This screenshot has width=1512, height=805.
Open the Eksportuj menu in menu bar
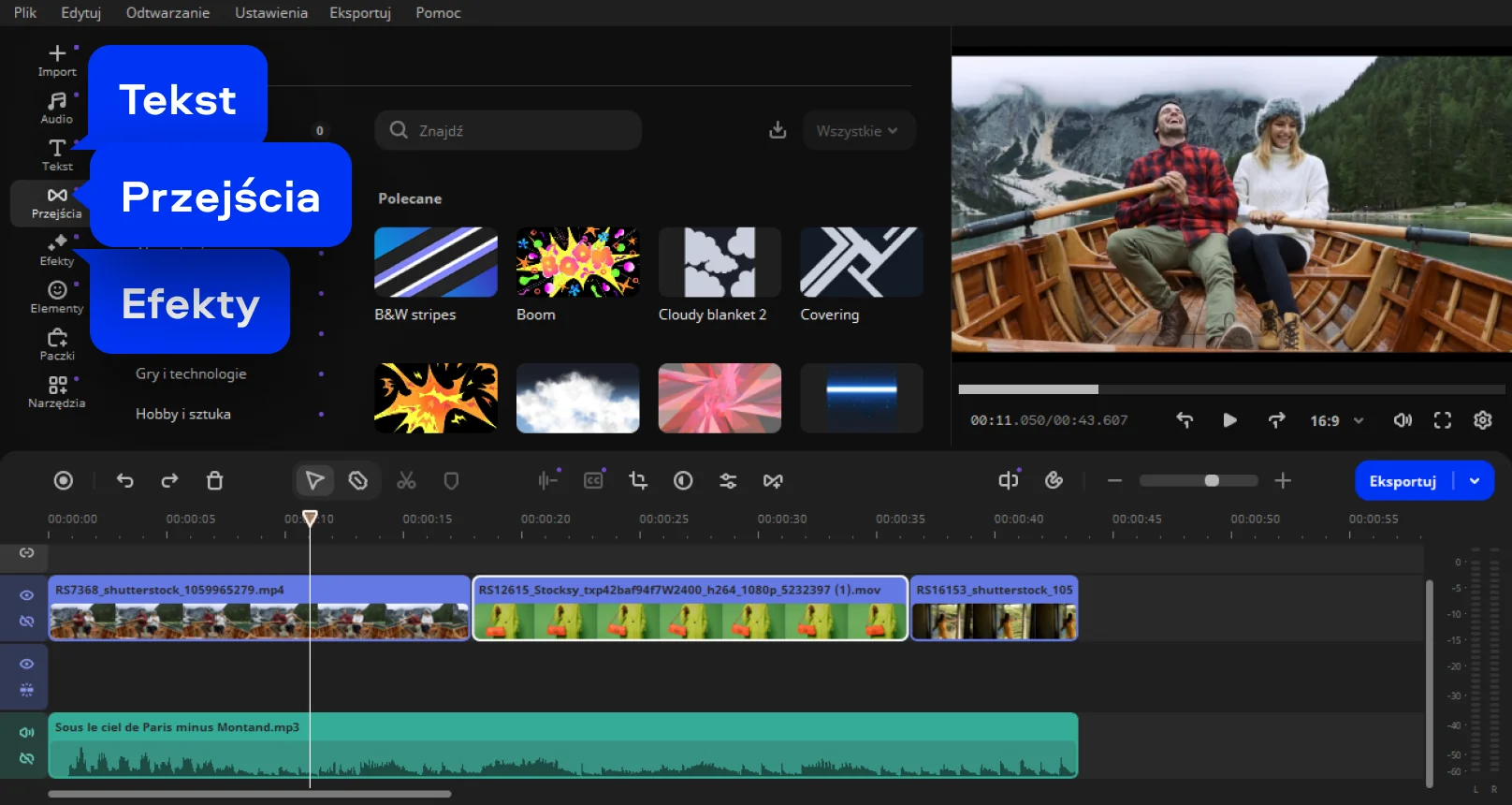359,13
